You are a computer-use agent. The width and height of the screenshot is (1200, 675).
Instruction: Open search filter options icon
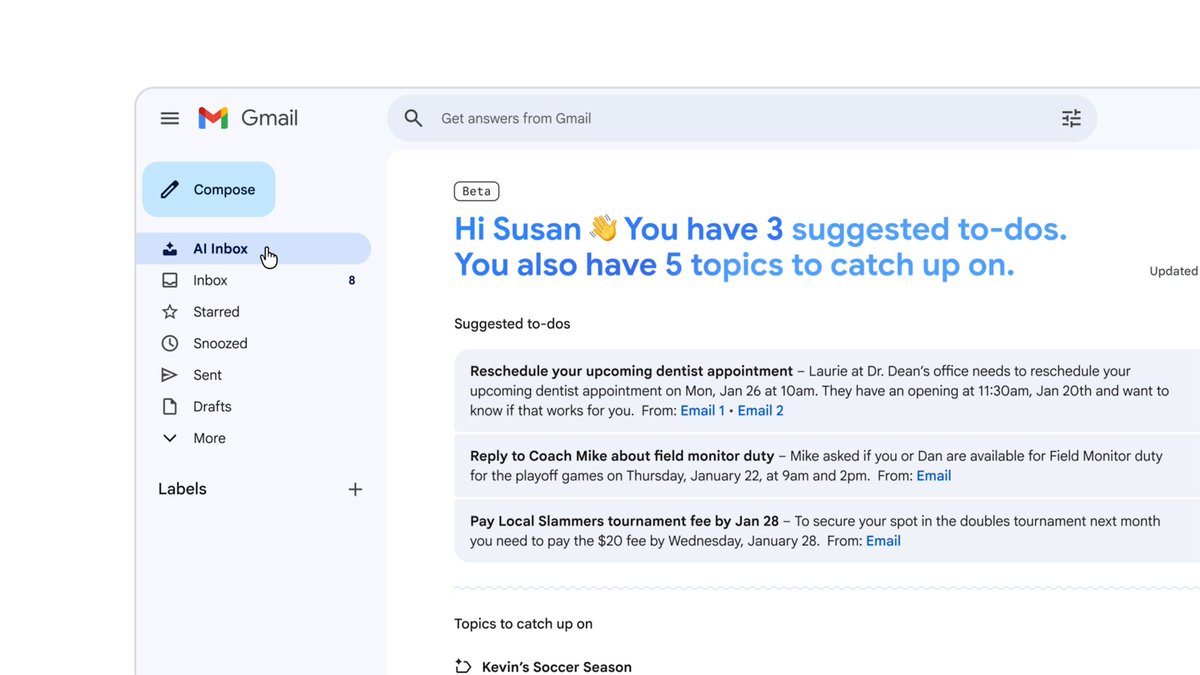[x=1071, y=118]
